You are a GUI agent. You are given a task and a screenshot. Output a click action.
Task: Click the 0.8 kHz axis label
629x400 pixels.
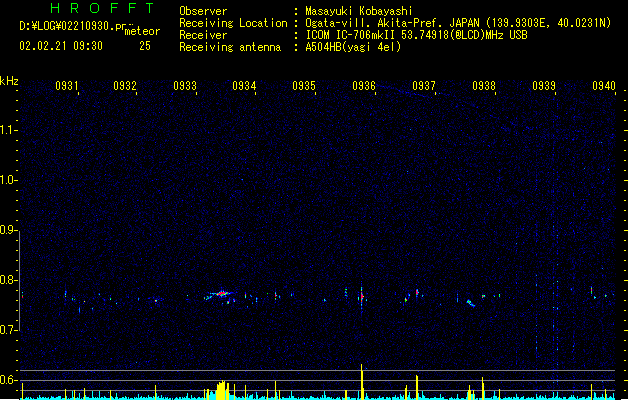click(x=8, y=280)
